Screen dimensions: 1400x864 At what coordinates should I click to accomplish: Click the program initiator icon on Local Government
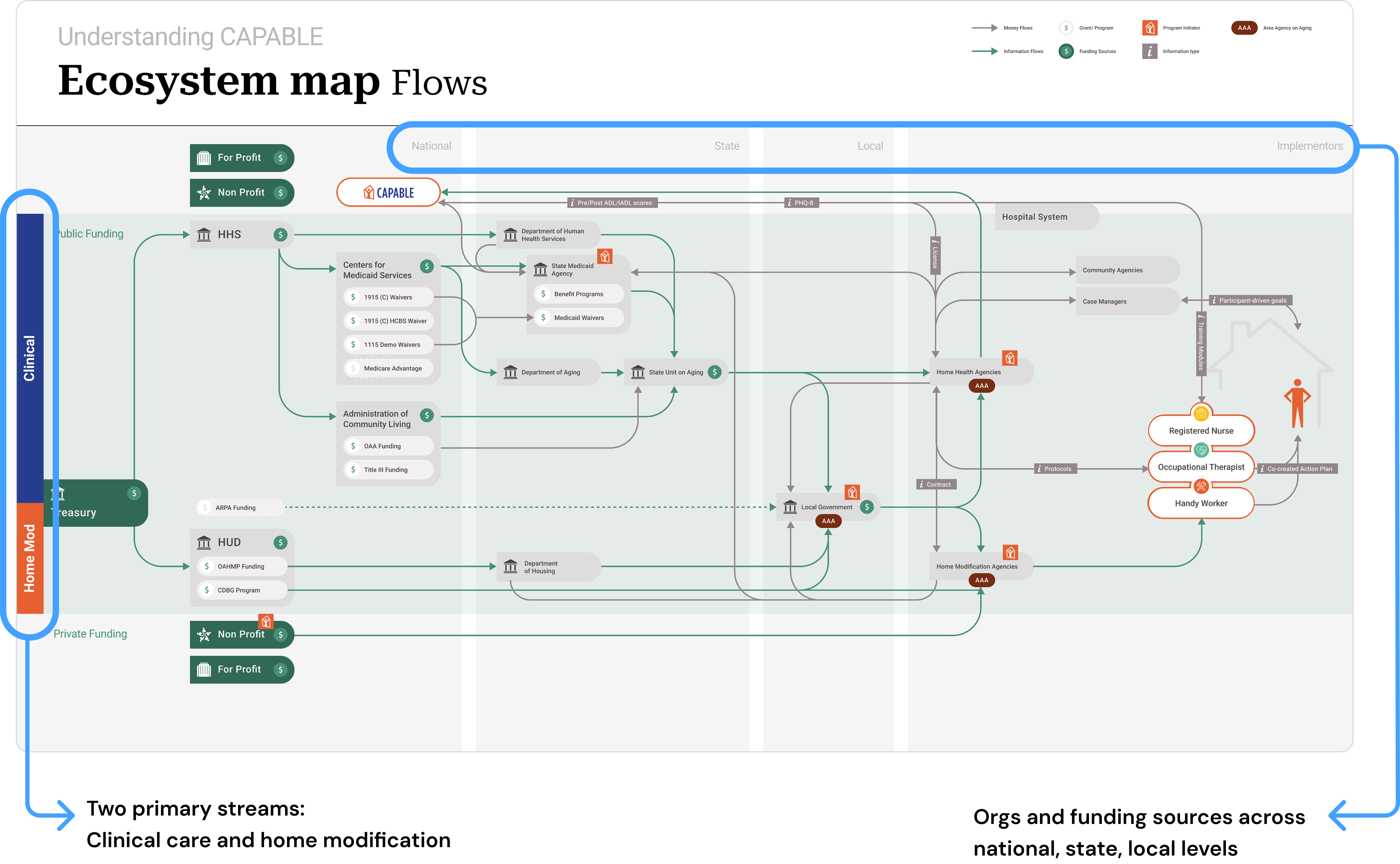tap(852, 493)
